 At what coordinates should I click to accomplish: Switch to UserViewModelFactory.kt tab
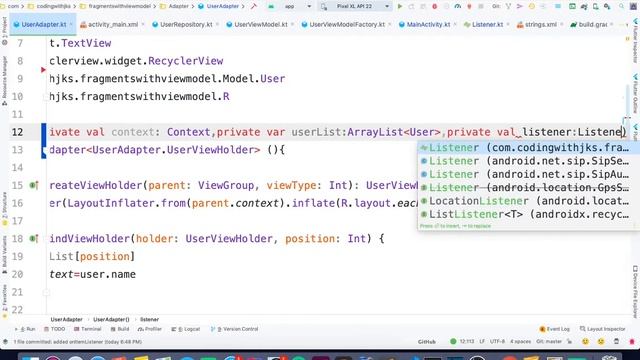click(x=347, y=24)
